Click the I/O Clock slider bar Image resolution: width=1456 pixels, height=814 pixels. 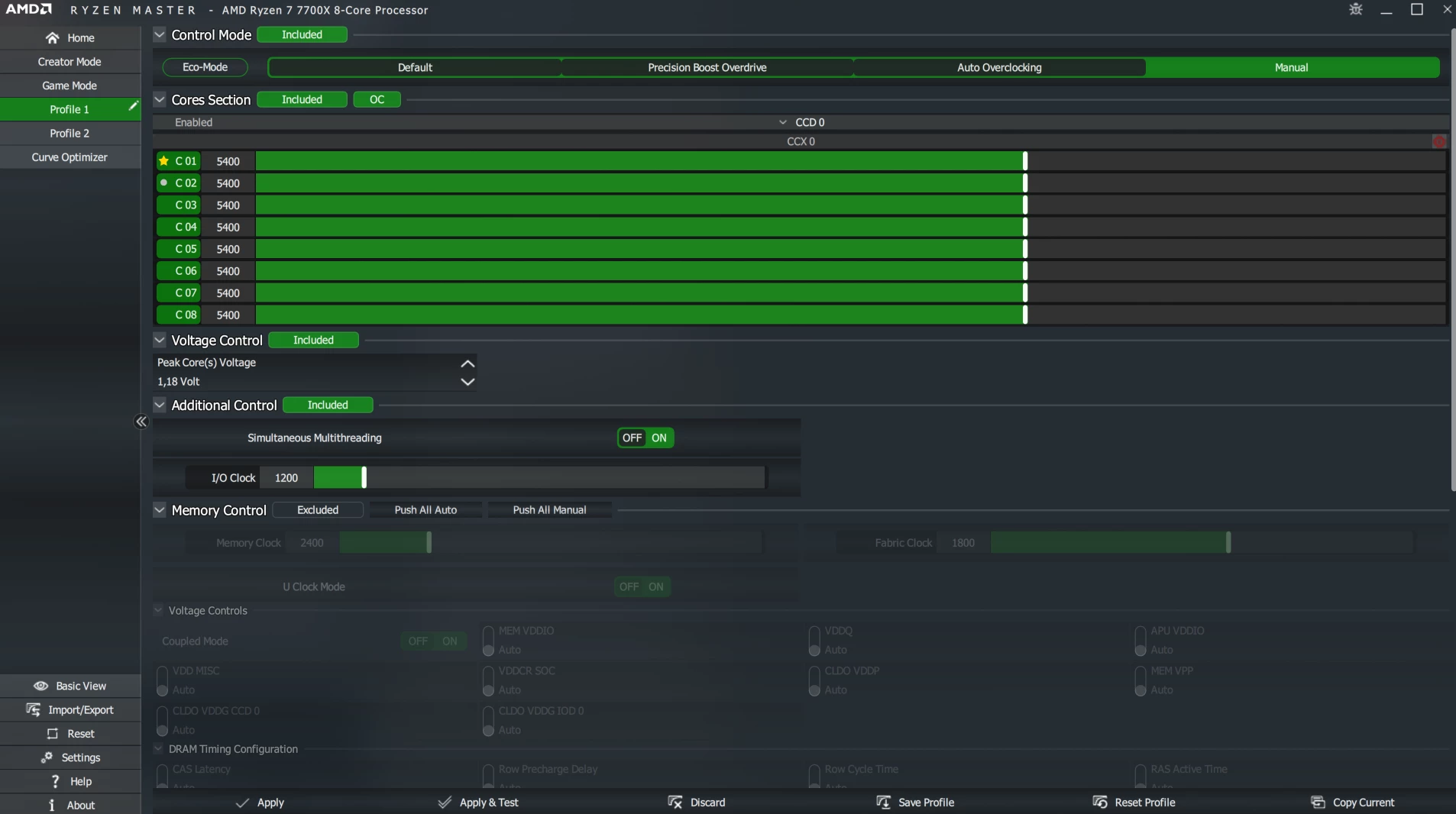pyautogui.click(x=539, y=477)
